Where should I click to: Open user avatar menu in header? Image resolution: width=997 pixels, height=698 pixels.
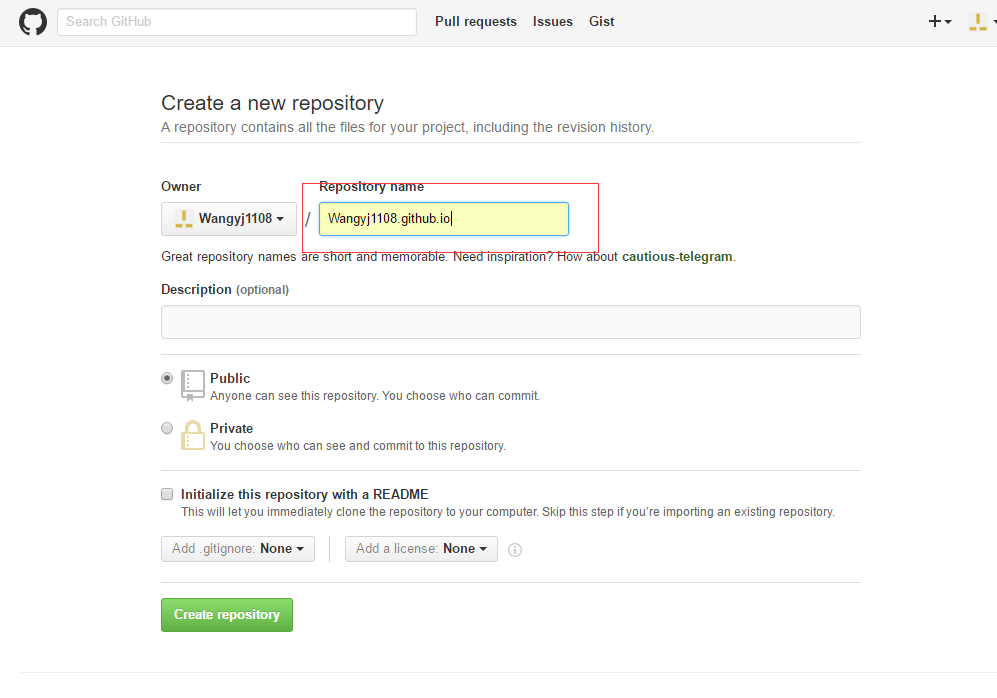(x=981, y=22)
